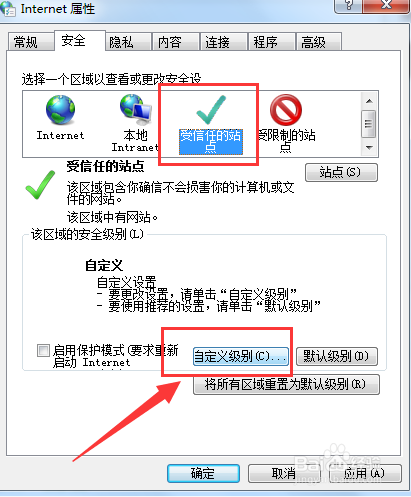
Task: Click the Internet 属性 title bar icon
Action: tap(7, 8)
